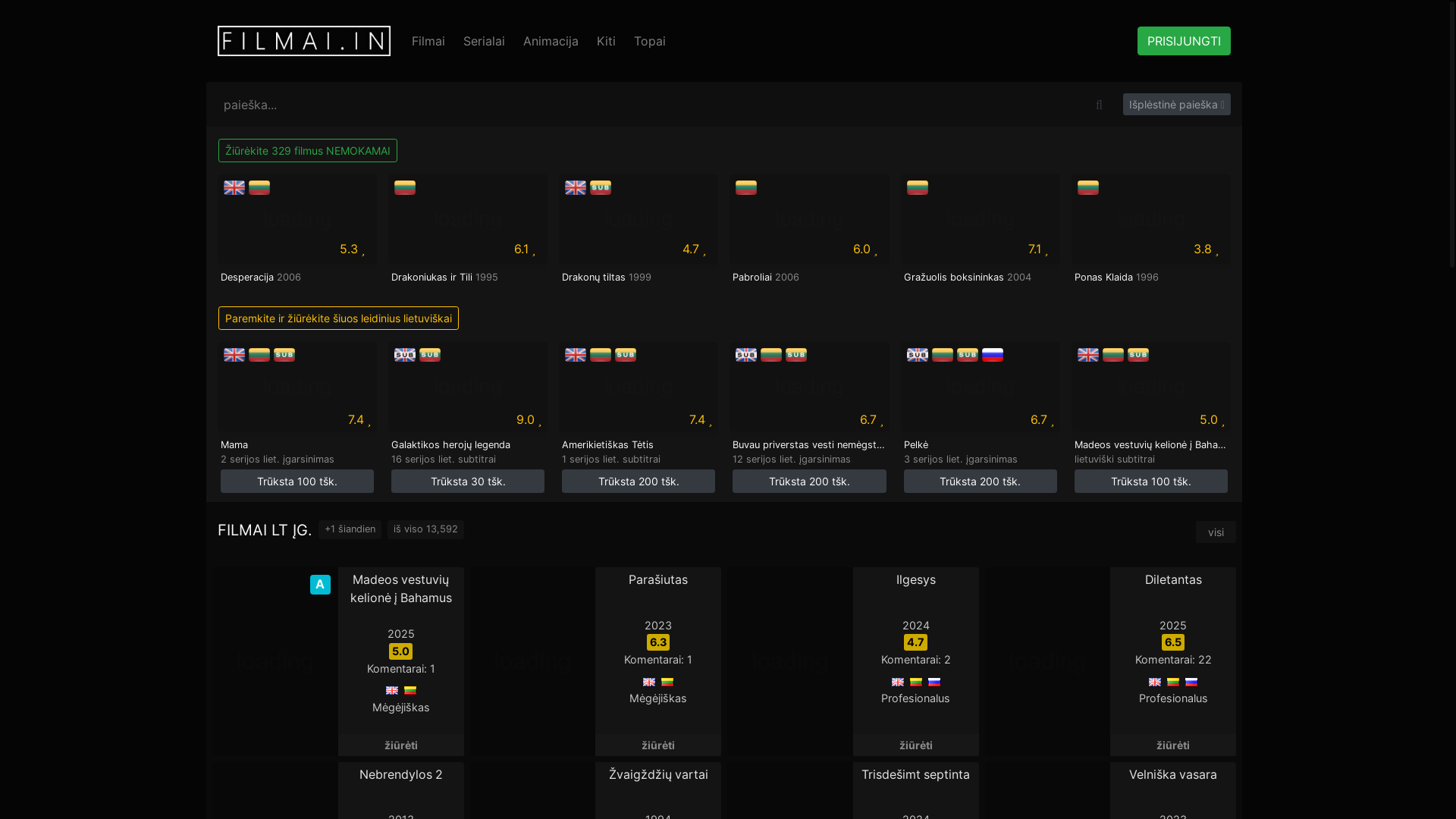Screen dimensions: 1456x819
Task: Click the 'Paremkite ir žiūrėkite' support link
Action: point(338,318)
